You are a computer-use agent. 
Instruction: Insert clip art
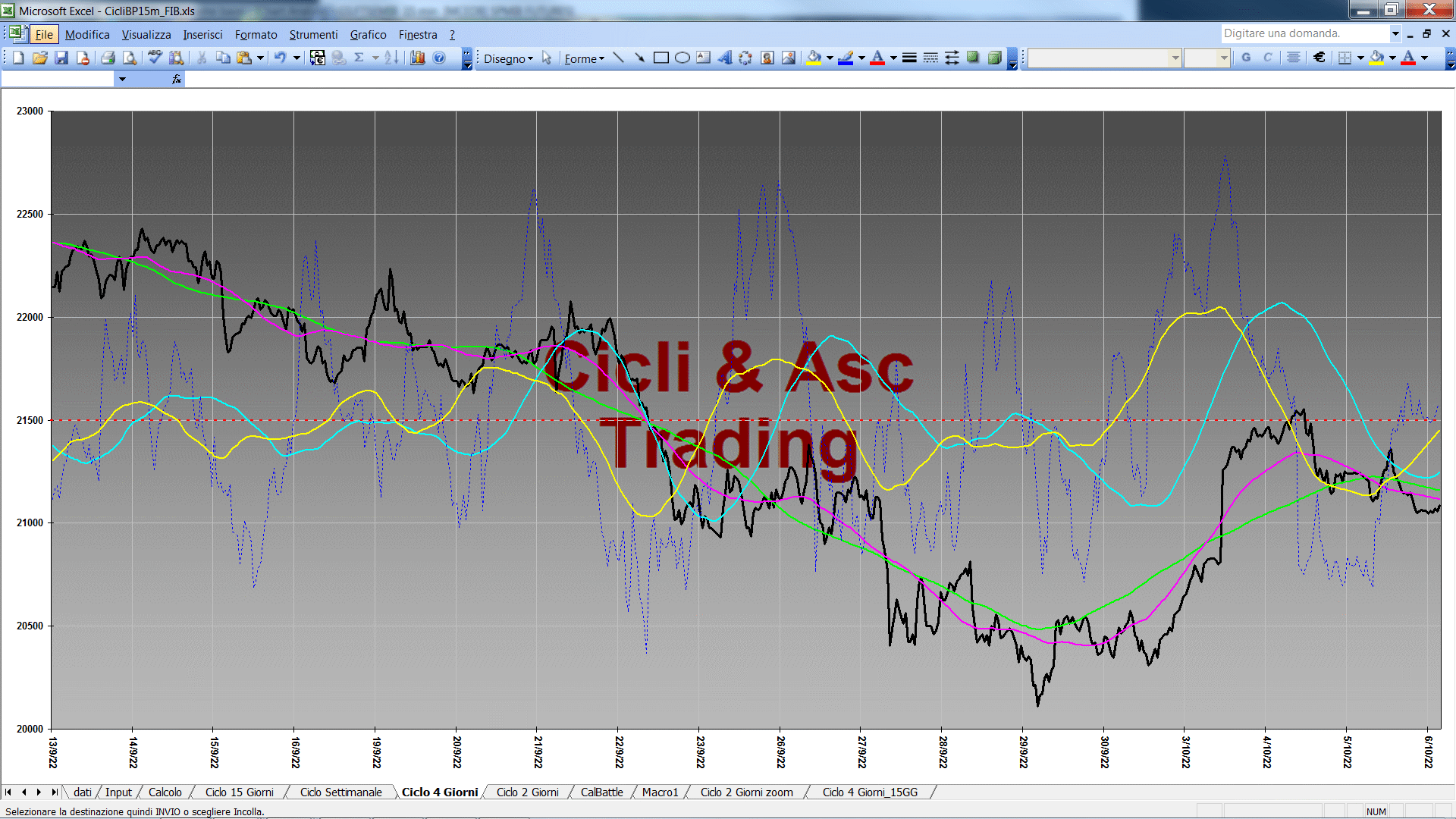point(767,58)
